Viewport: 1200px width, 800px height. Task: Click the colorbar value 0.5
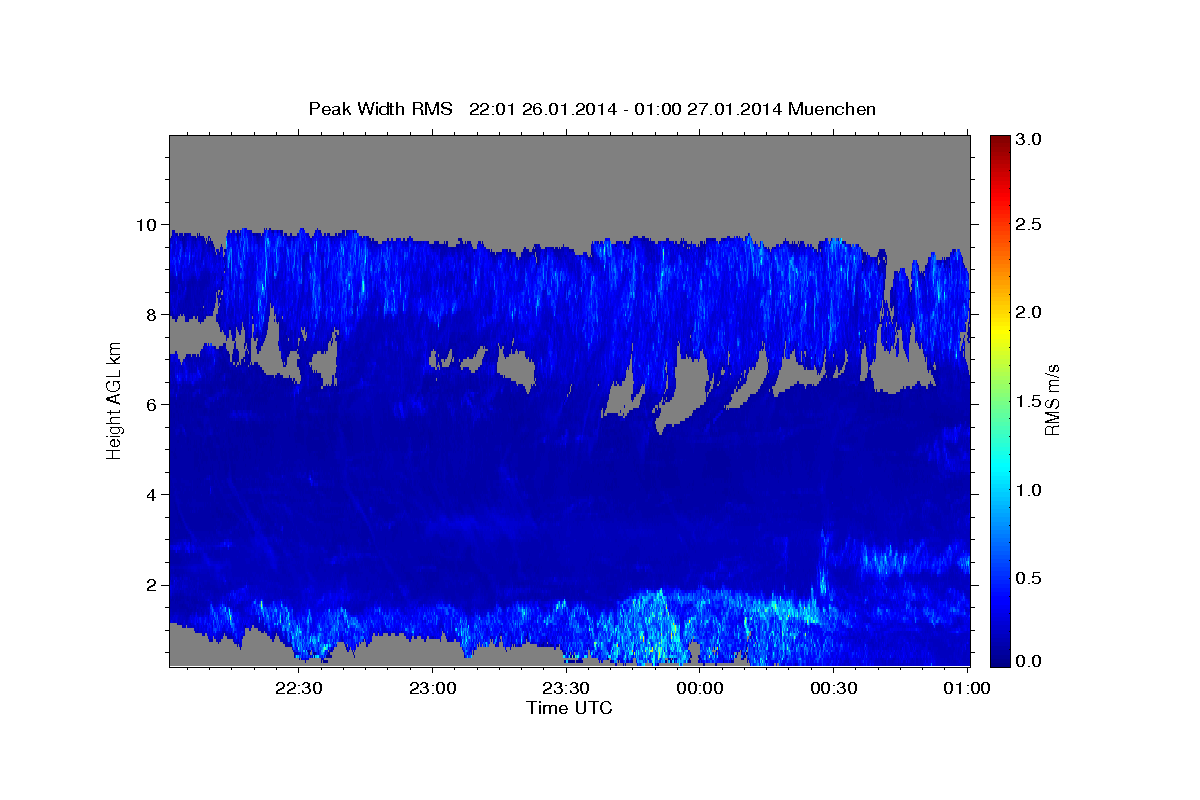point(1030,578)
